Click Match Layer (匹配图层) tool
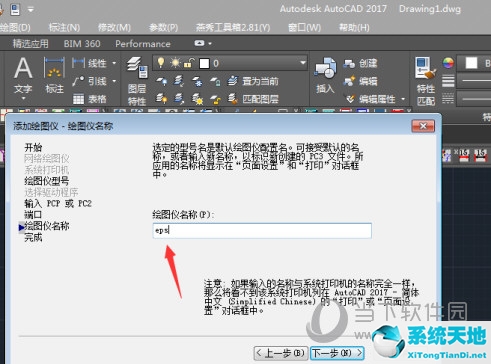Image resolution: width=491 pixels, height=364 pixels. tap(253, 99)
